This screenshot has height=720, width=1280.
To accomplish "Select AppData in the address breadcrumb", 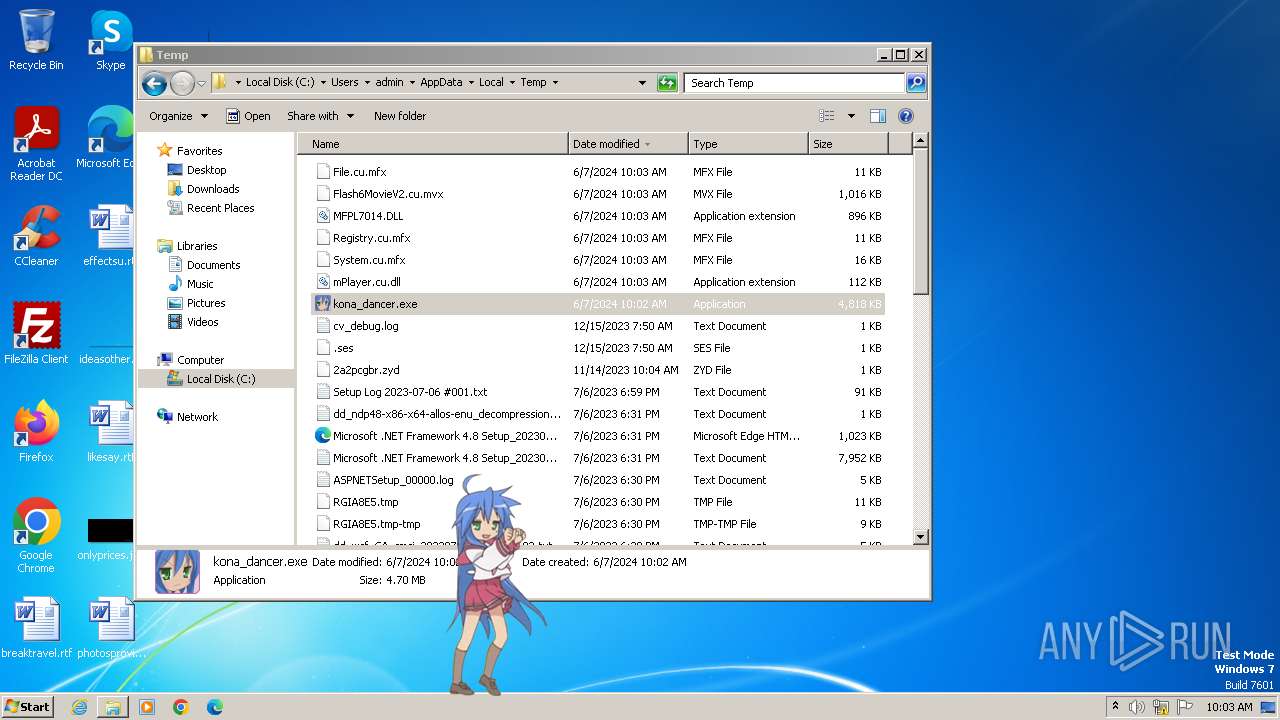I will tap(441, 83).
